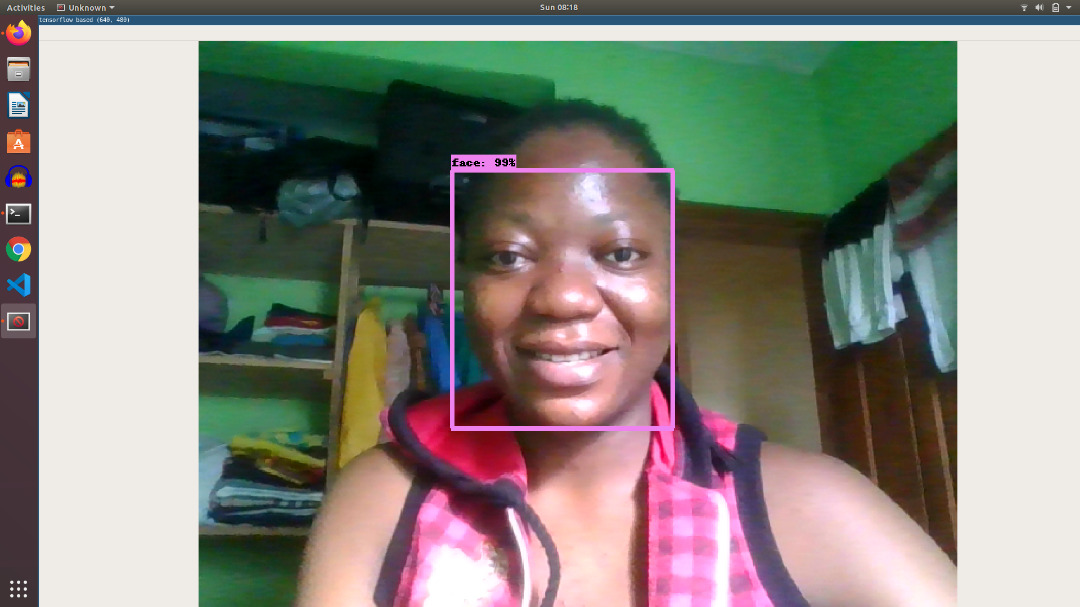Expand the system menu arrow
The height and width of the screenshot is (607, 1080).
[1069, 8]
